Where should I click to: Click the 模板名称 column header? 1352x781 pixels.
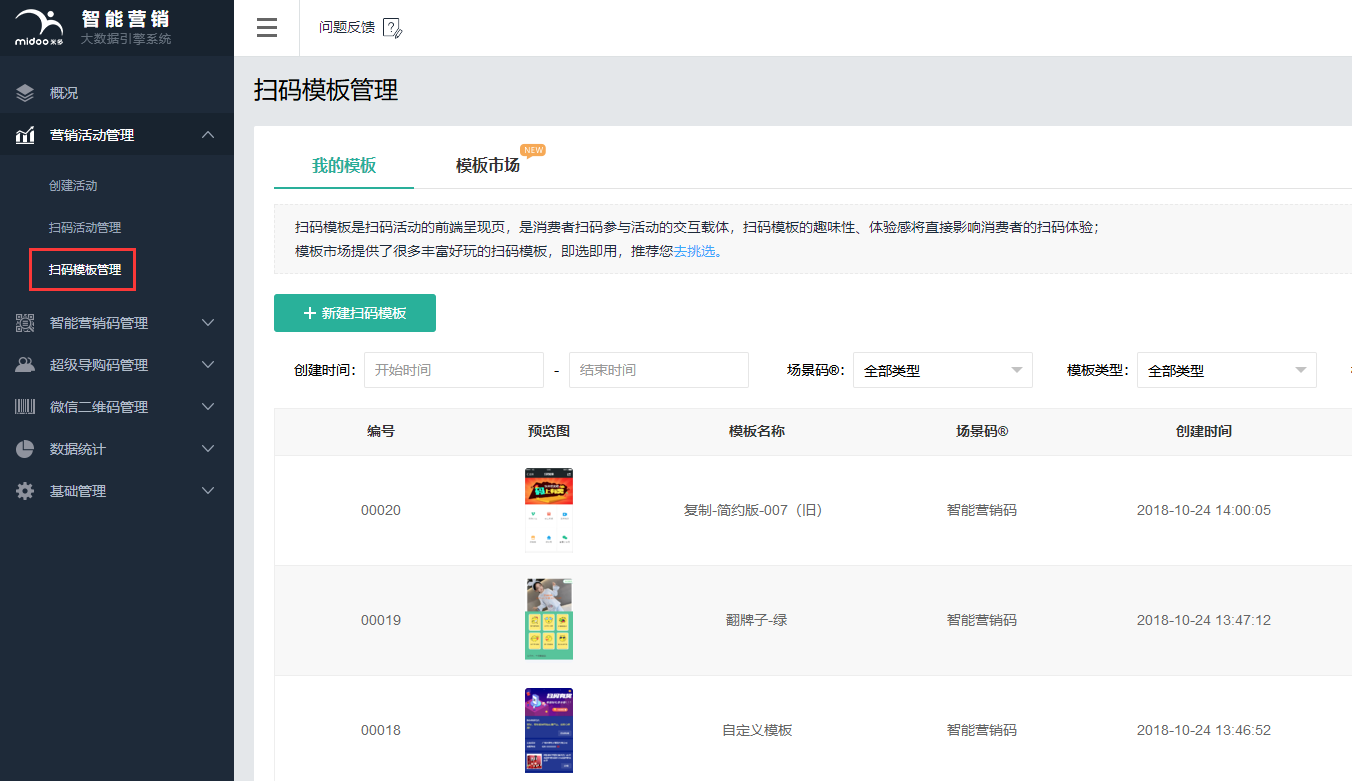click(x=757, y=432)
